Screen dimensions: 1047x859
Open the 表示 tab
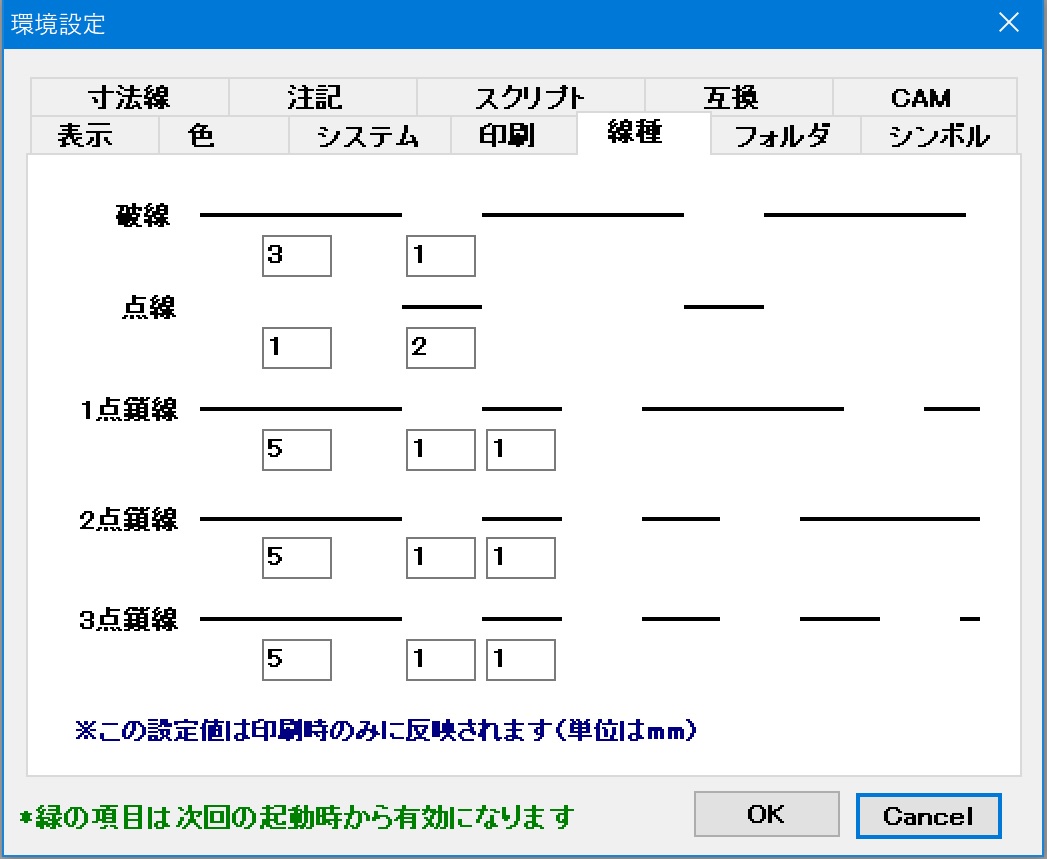[x=94, y=136]
